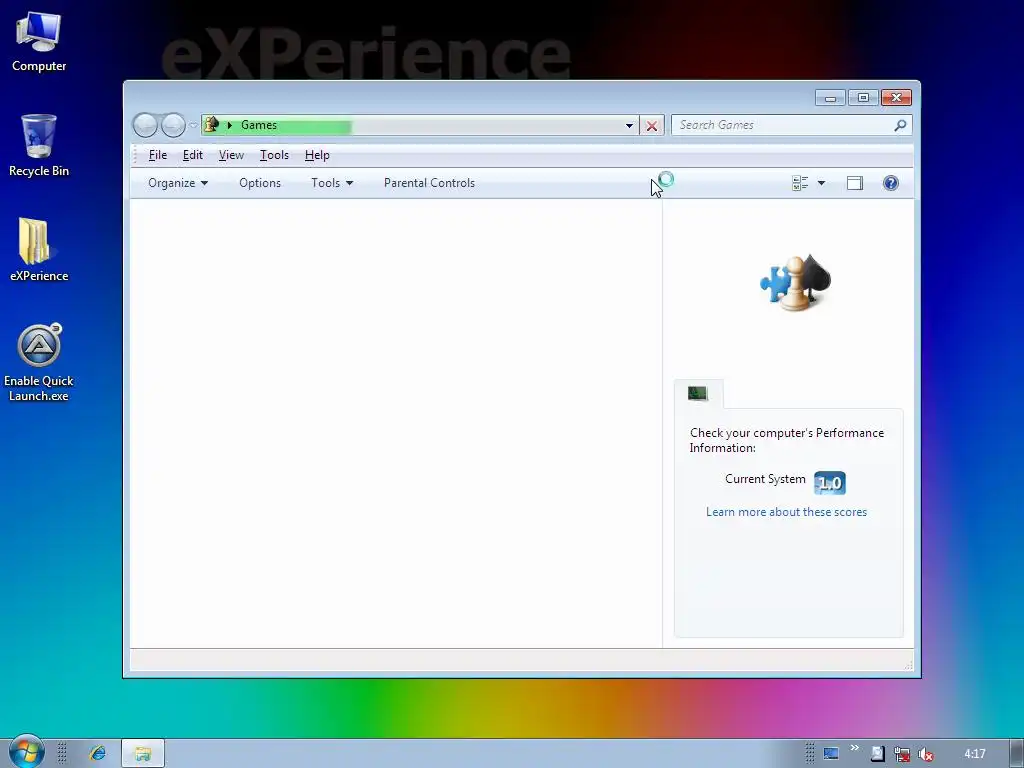Stop loading with the red X button
The width and height of the screenshot is (1024, 768).
(x=652, y=125)
